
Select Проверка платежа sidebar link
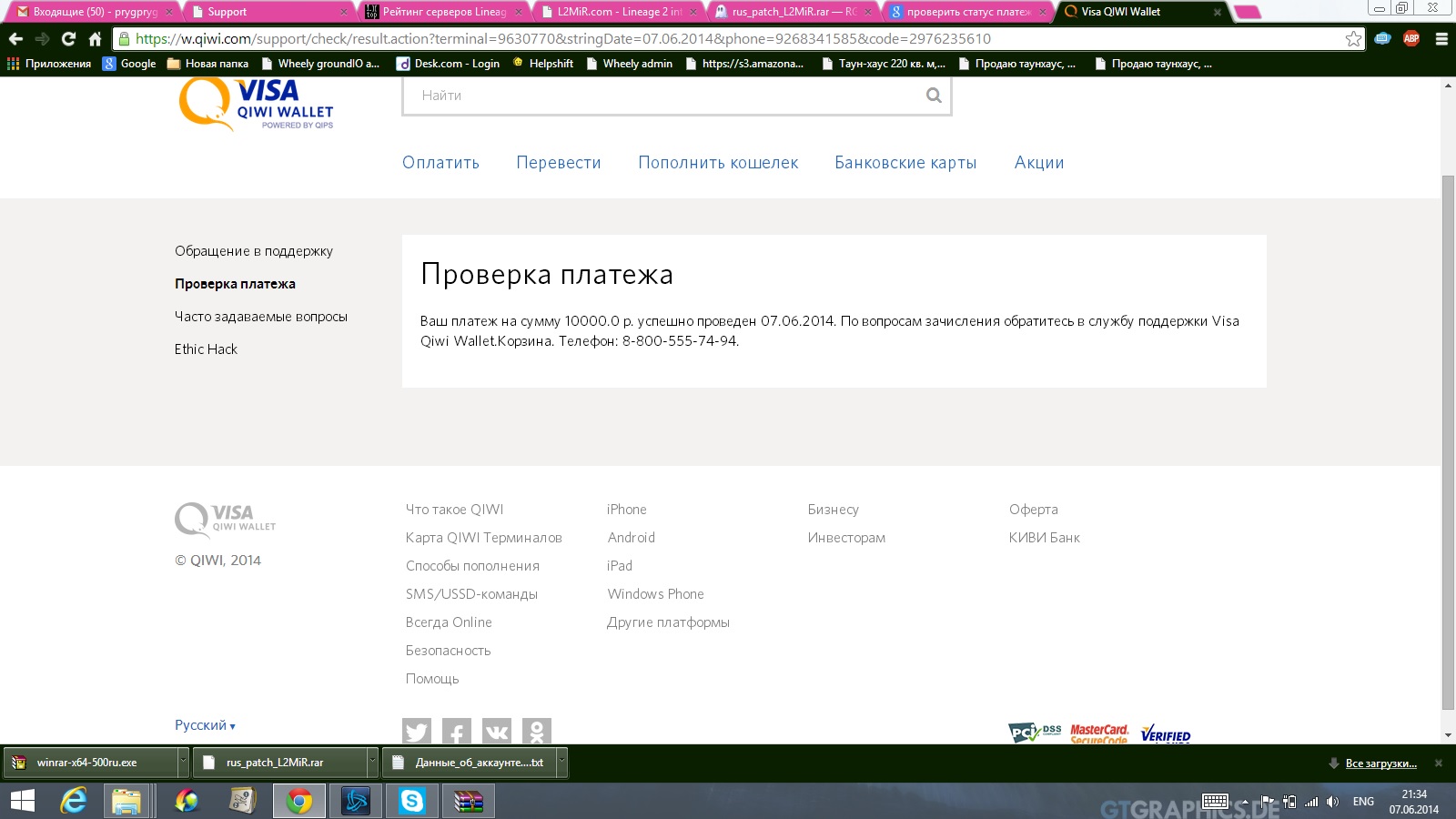pos(235,284)
